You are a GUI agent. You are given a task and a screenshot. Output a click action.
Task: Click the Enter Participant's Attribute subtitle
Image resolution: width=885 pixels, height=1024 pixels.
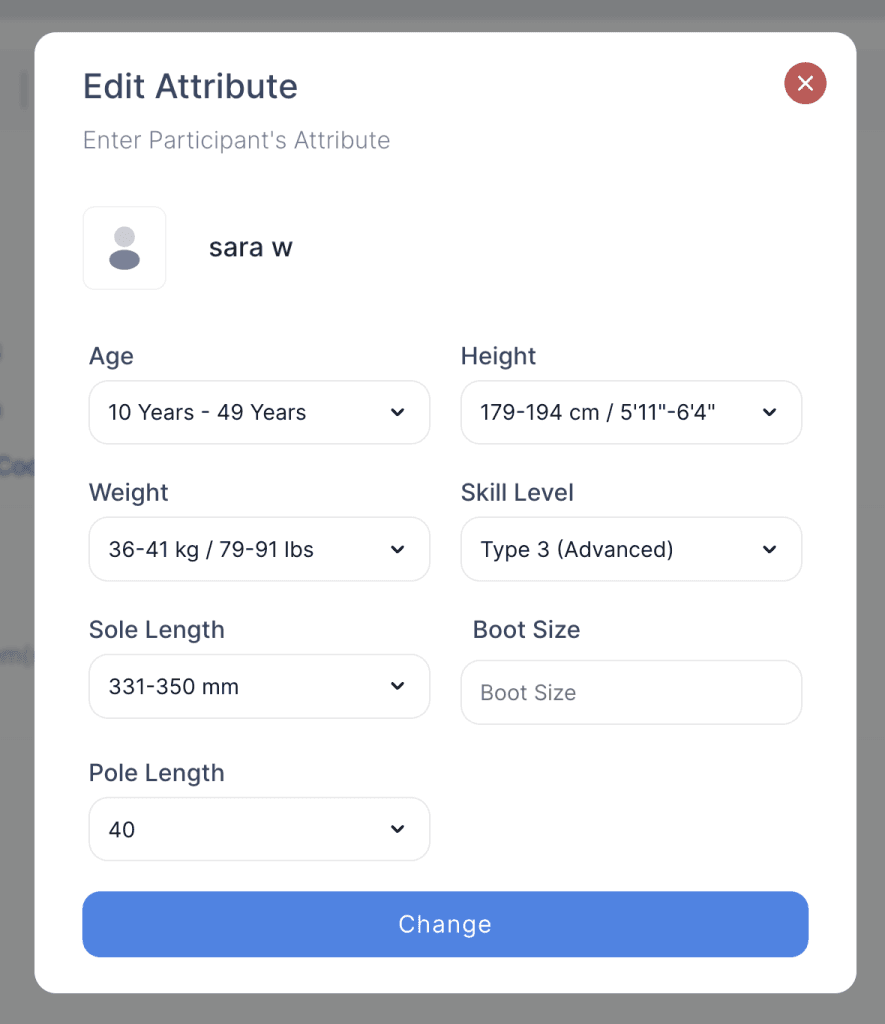236,140
